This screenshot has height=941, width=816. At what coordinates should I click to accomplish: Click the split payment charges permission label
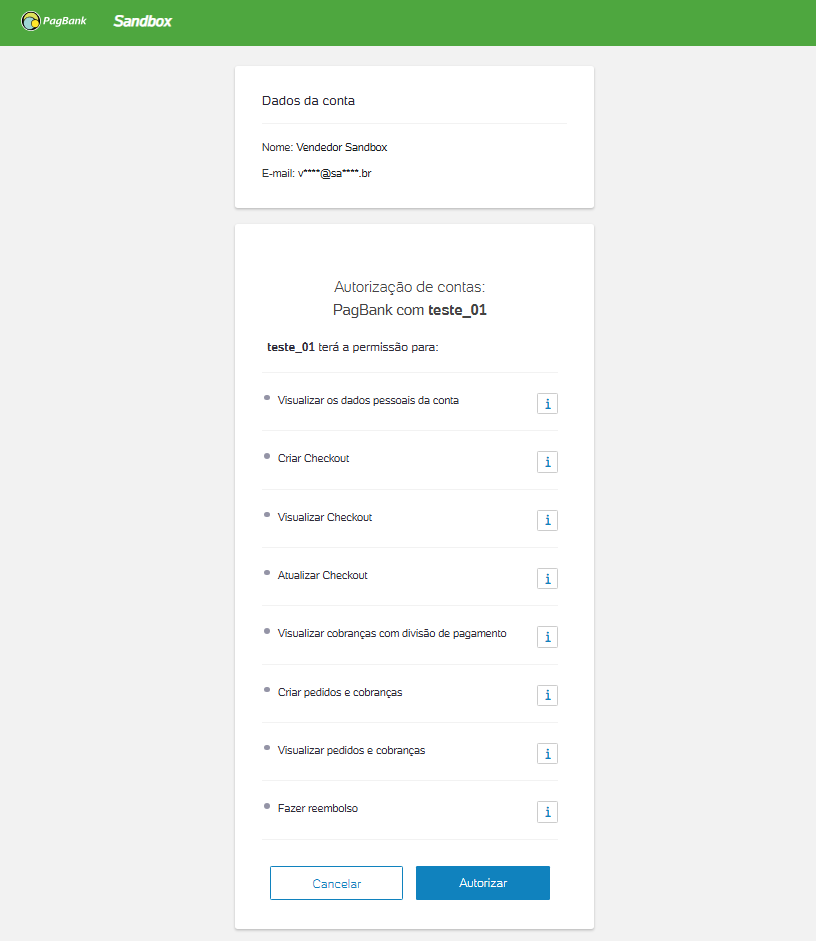click(x=391, y=633)
